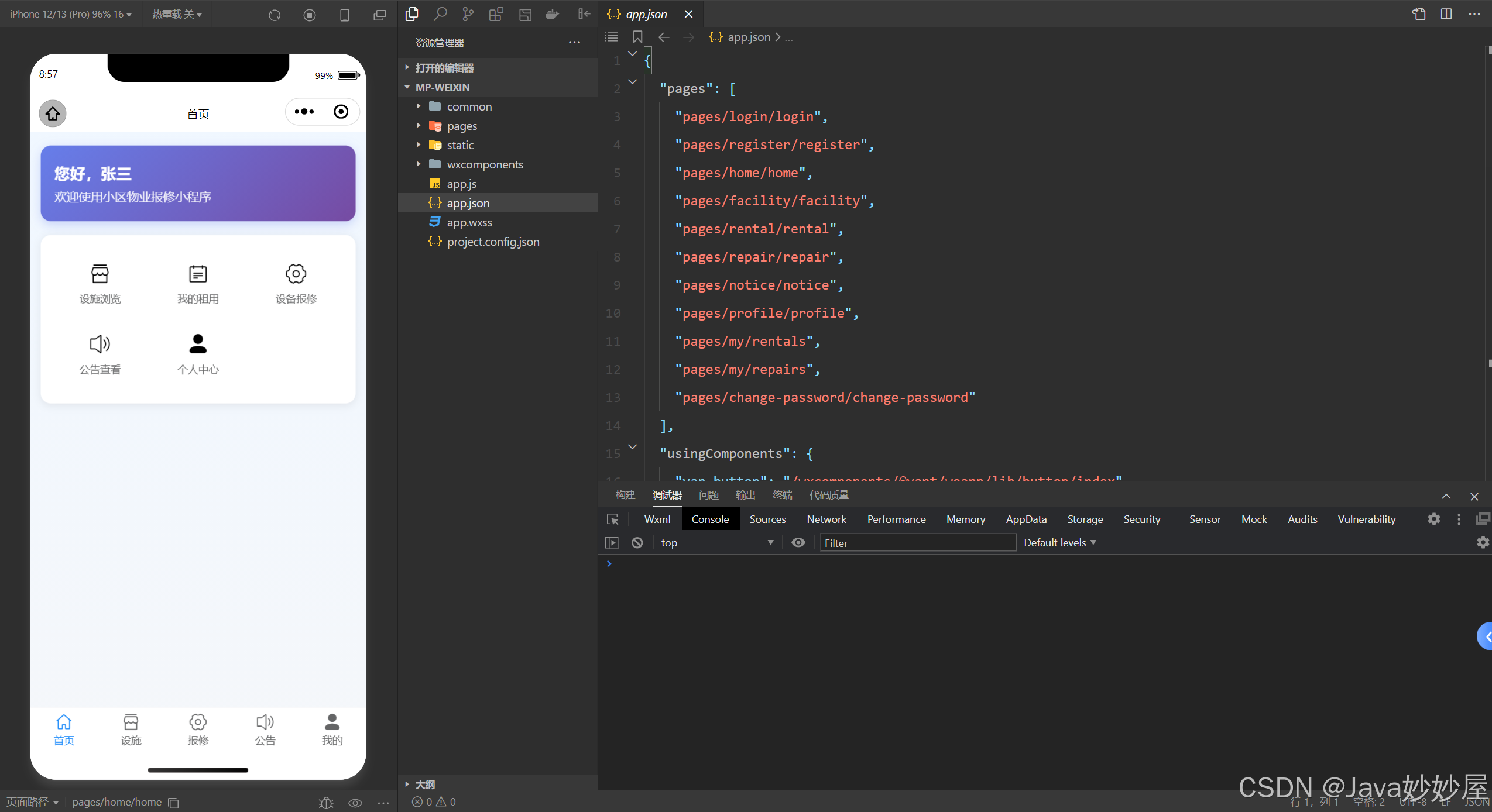The width and height of the screenshot is (1492, 812).
Task: Toggle the console sidebar panel icon
Action: (x=612, y=543)
